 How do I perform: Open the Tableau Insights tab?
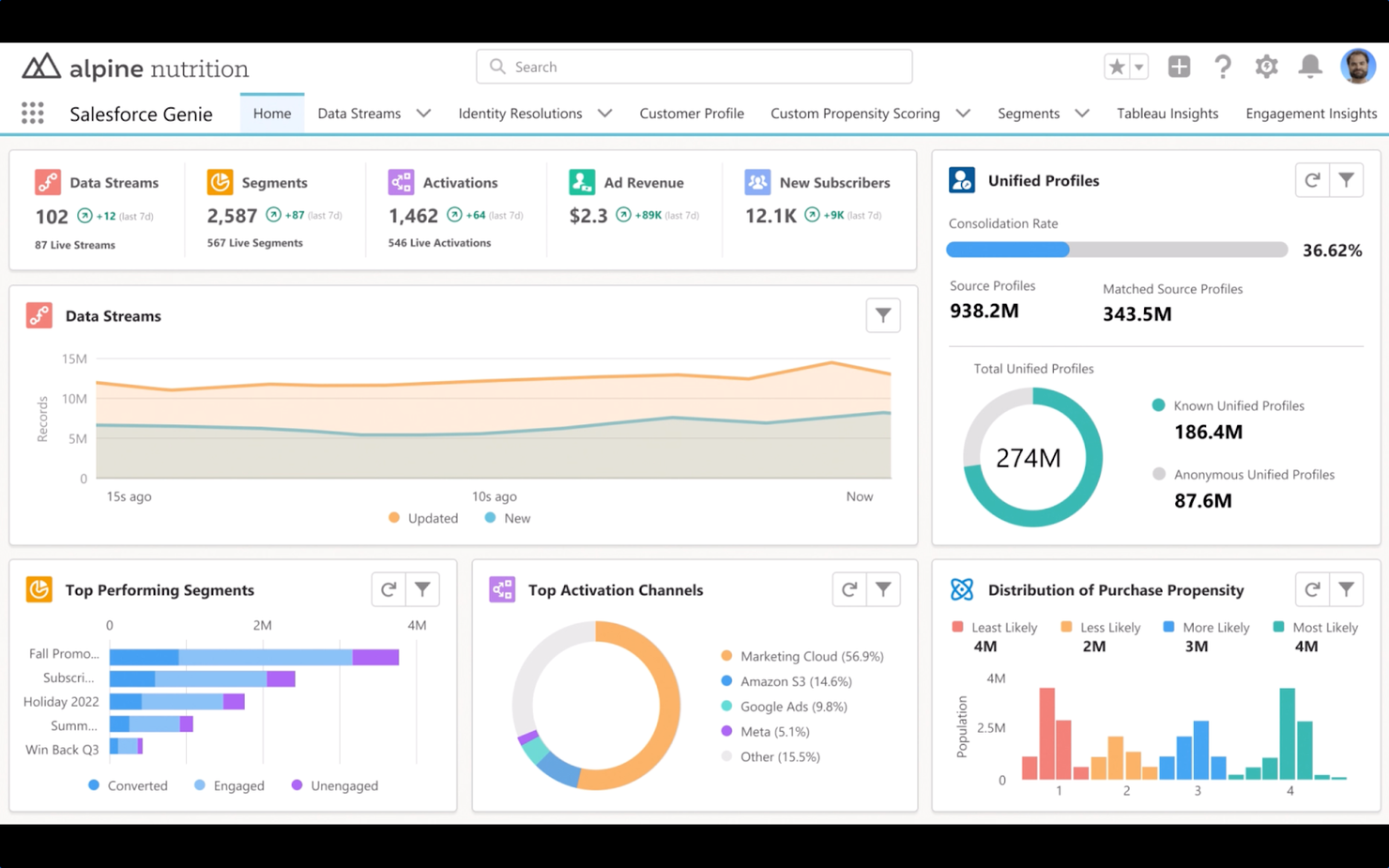pos(1168,114)
